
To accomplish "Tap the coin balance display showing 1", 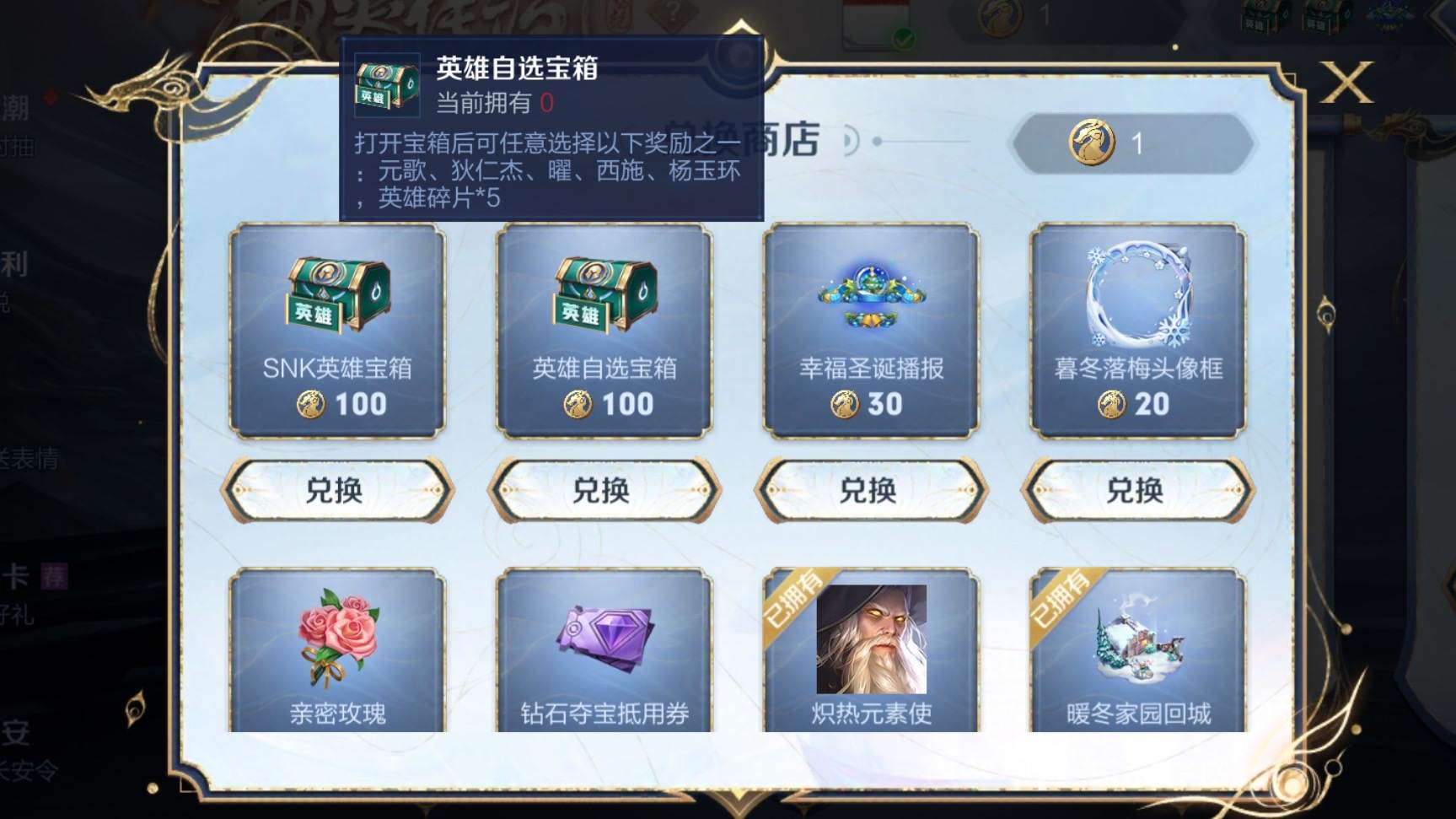I will [1132, 143].
